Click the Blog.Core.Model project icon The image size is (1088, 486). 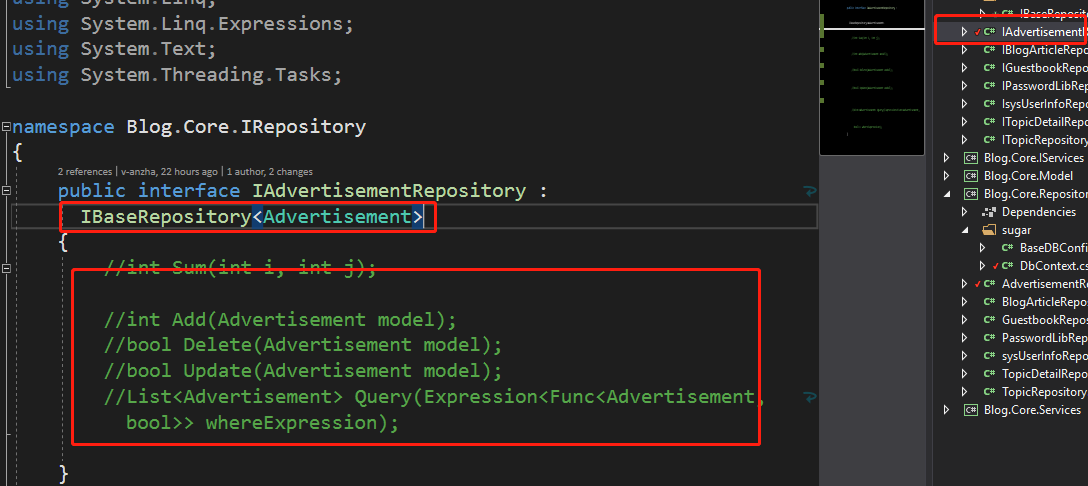tap(970, 176)
